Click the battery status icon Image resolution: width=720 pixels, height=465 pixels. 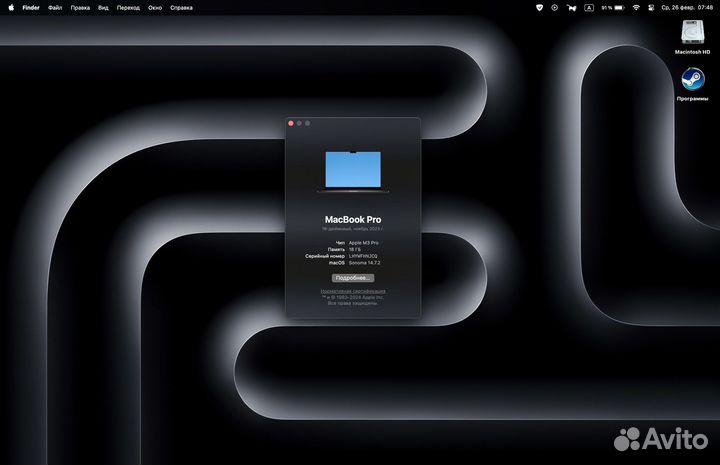click(x=618, y=6)
